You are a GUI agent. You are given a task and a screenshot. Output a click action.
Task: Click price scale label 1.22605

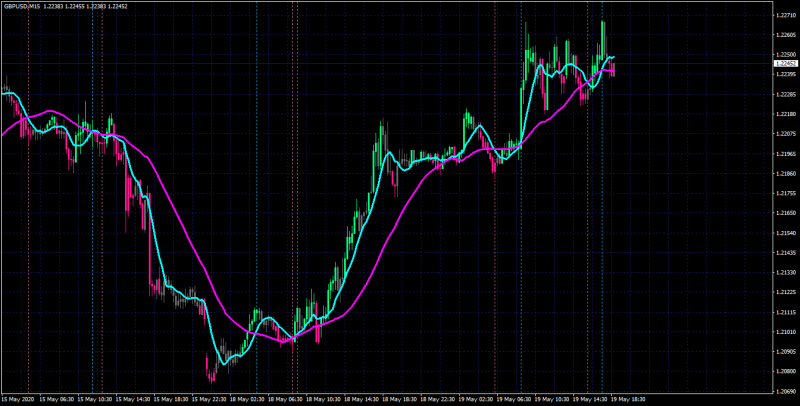(x=785, y=35)
